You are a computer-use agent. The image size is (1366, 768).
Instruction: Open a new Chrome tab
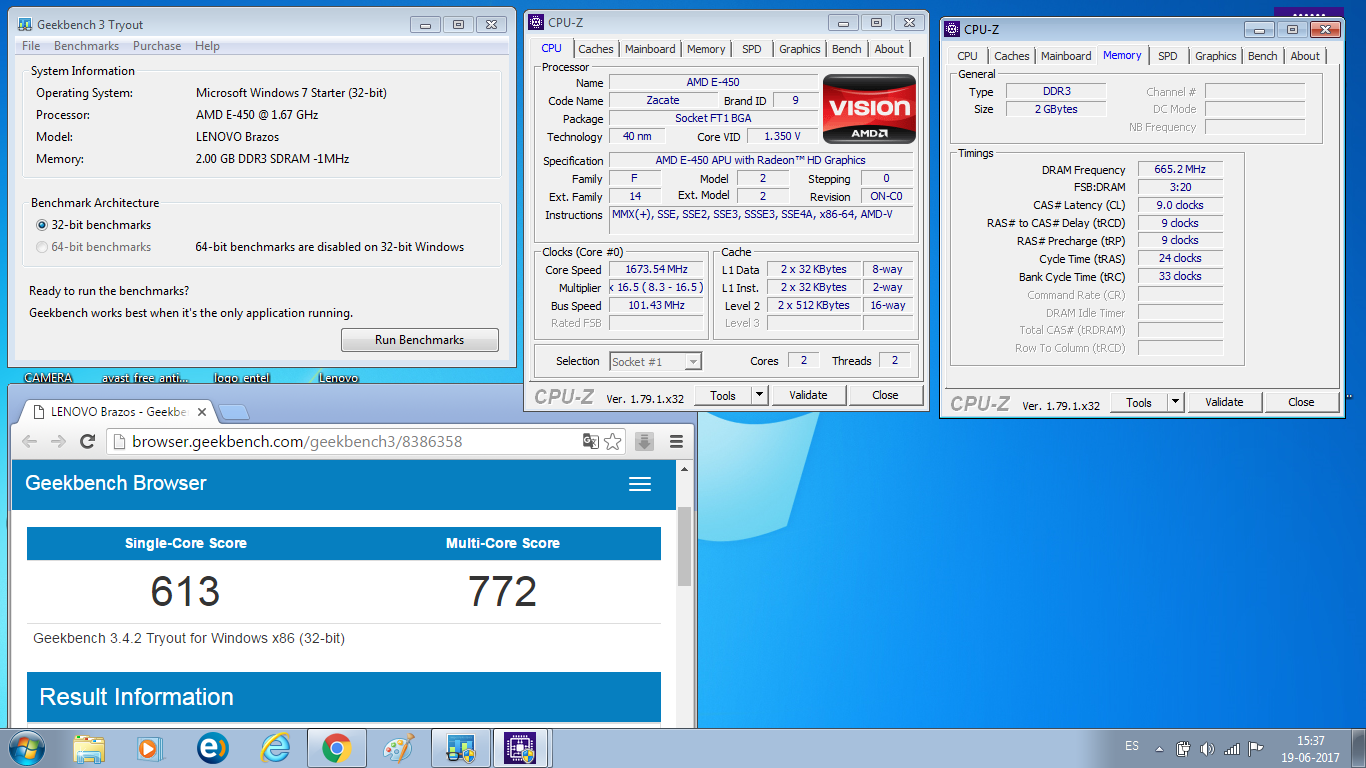click(x=233, y=412)
